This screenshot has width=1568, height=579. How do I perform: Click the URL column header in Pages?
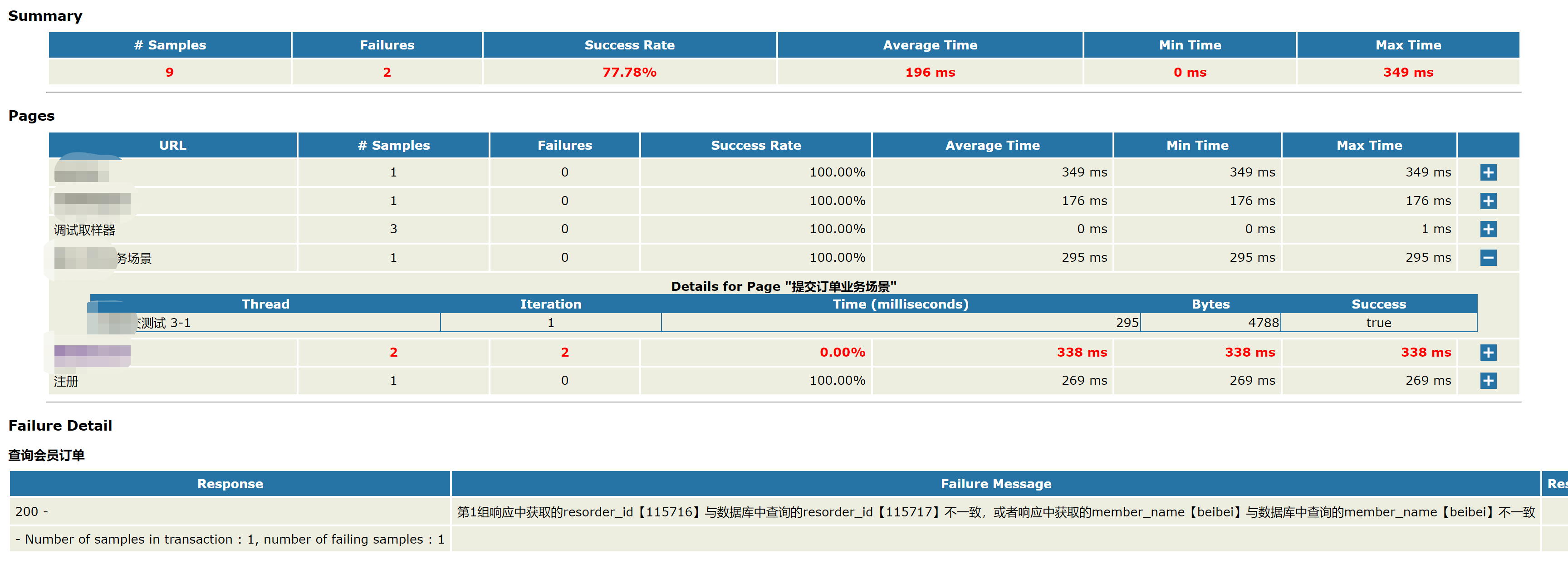172,146
